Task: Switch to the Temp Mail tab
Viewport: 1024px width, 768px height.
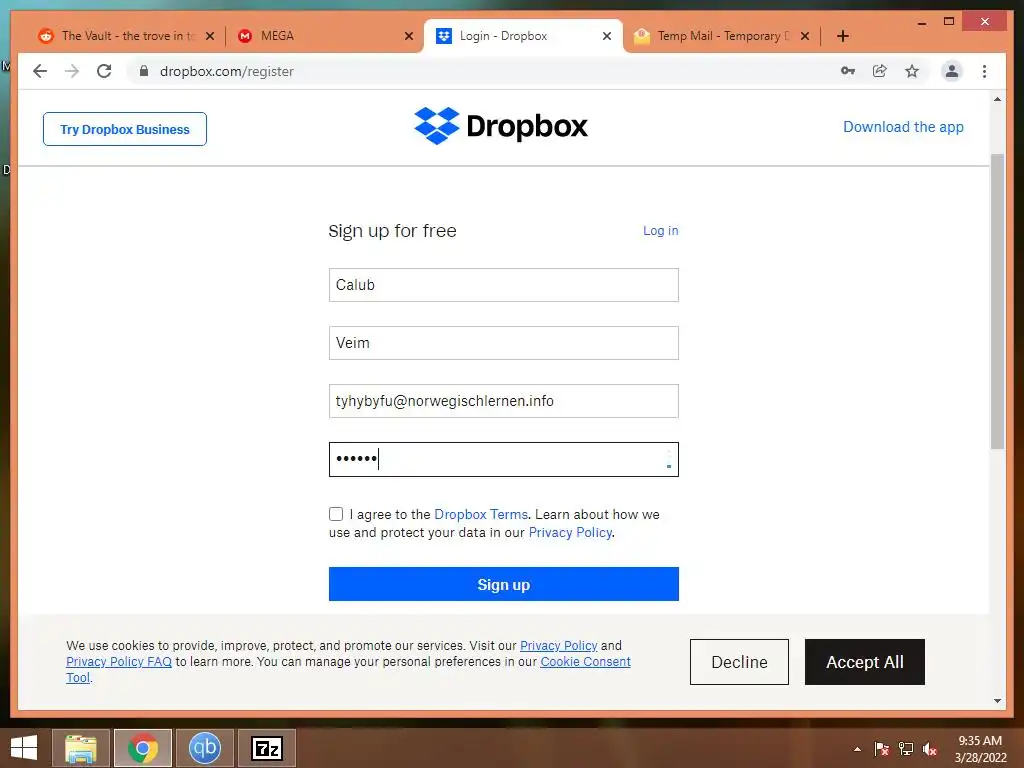Action: [721, 36]
